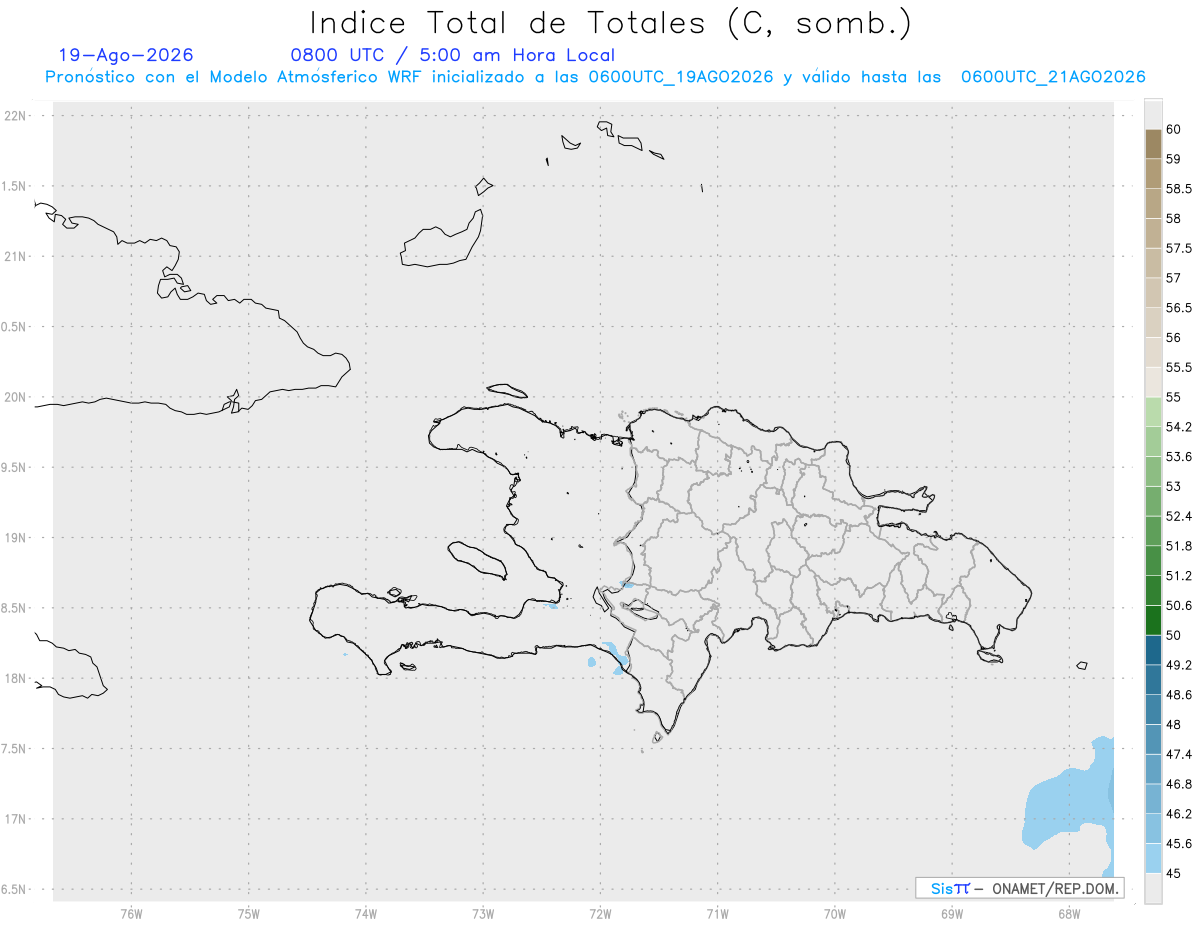Click the latitude label '18N'
This screenshot has width=1200, height=927.
pyautogui.click(x=15, y=679)
